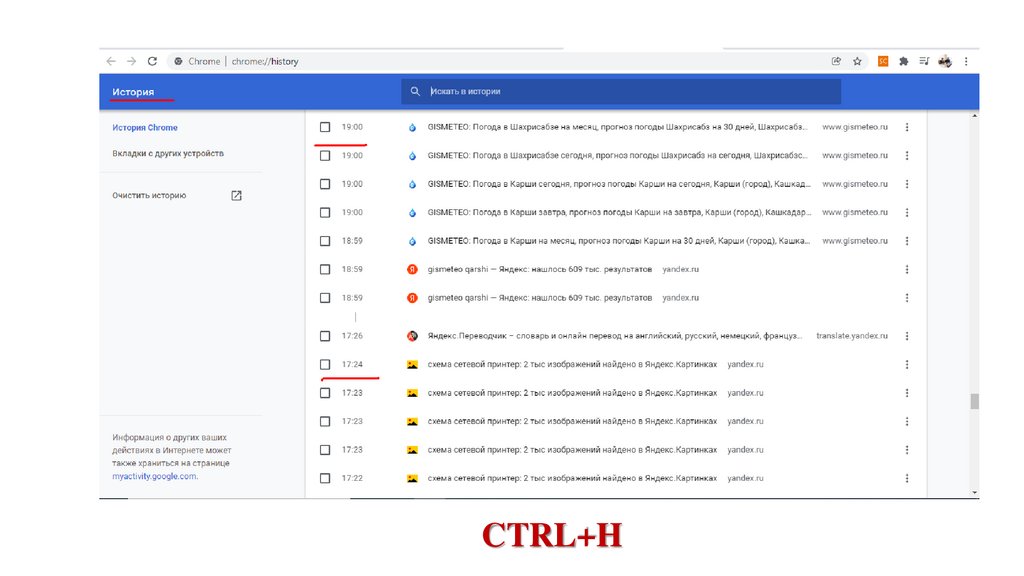Check the 17:26 Яндекс.Переводчик entry box

pos(325,336)
